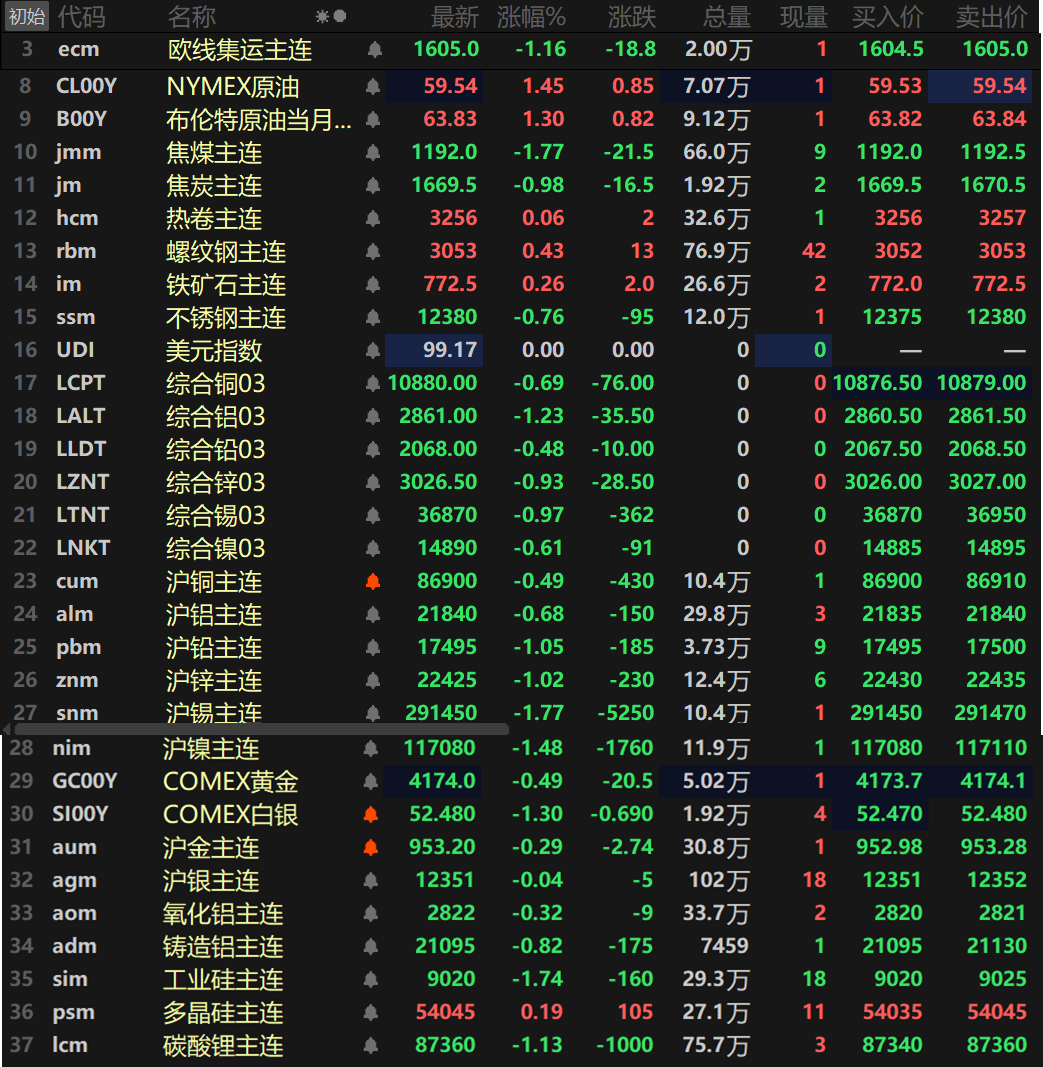Screen dimensions: 1043x1067
Task: Select the 多晶硅主连 row code psm
Action: 73,1012
